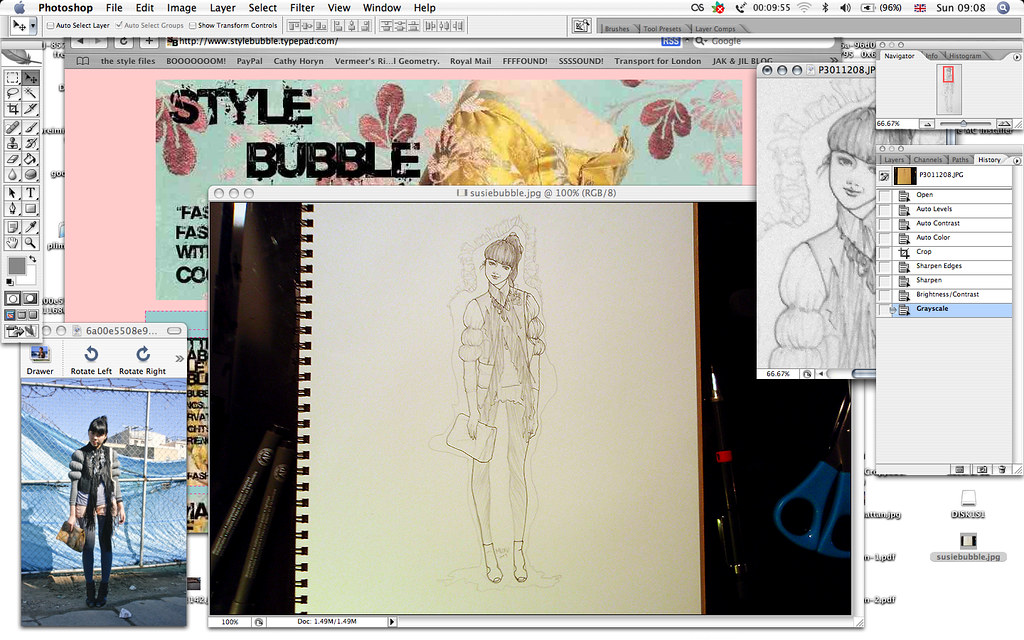The width and height of the screenshot is (1024, 640).
Task: Set history brush source at Sharpen state
Action: point(884,281)
